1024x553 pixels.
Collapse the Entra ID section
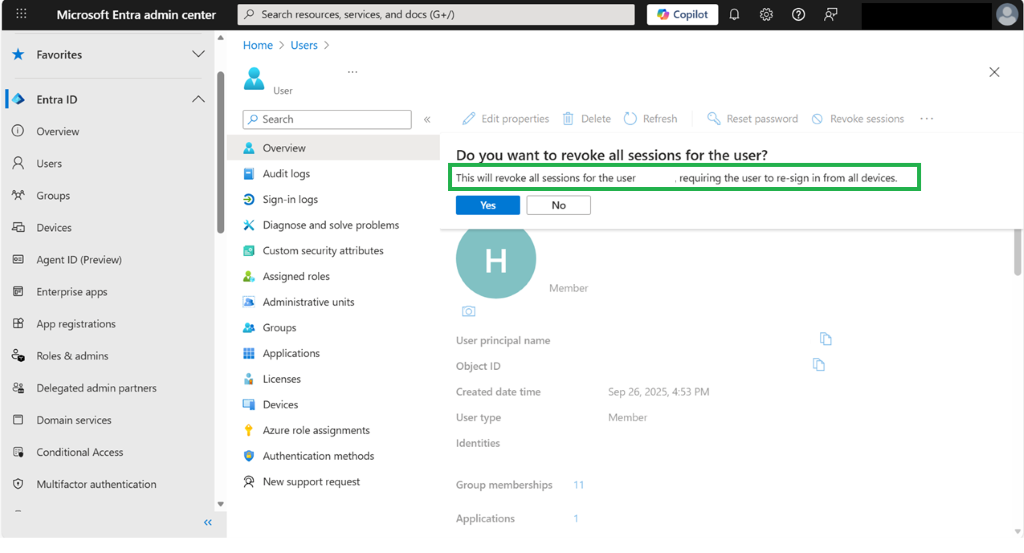click(198, 99)
